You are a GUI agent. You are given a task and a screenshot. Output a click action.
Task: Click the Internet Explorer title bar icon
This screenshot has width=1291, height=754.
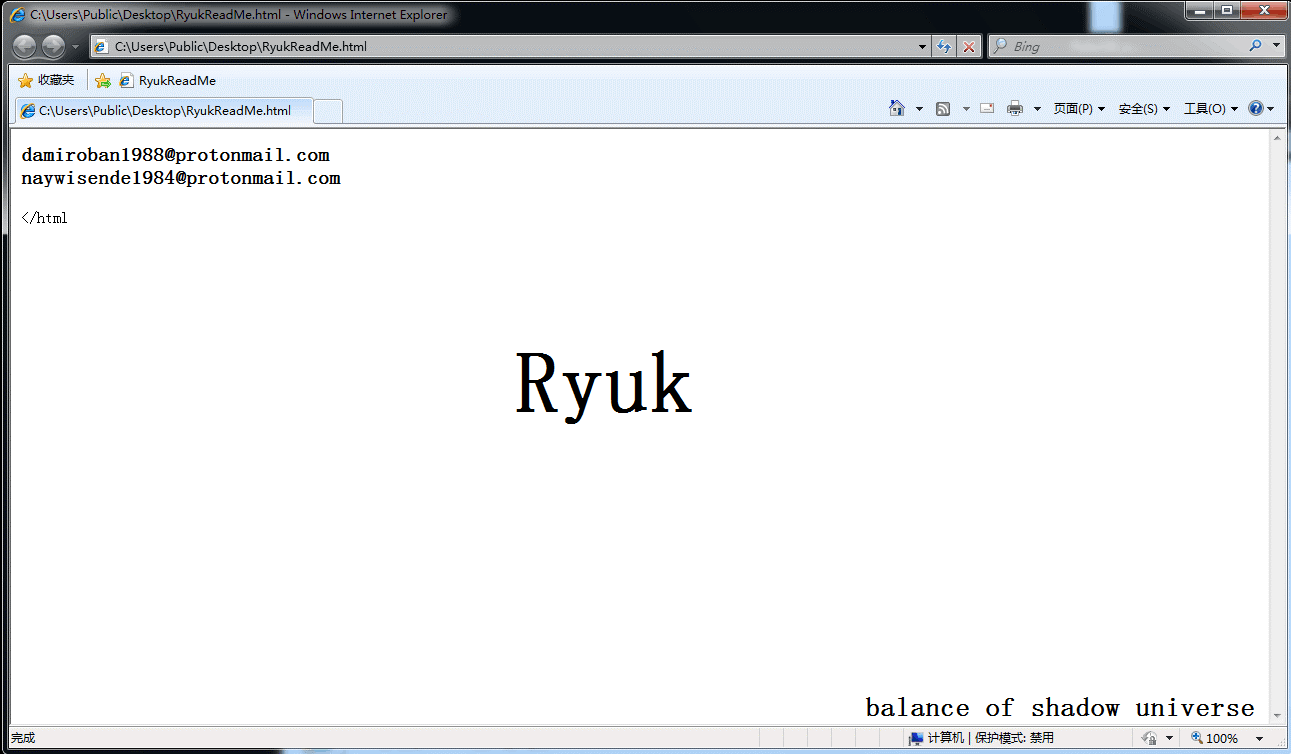(17, 15)
